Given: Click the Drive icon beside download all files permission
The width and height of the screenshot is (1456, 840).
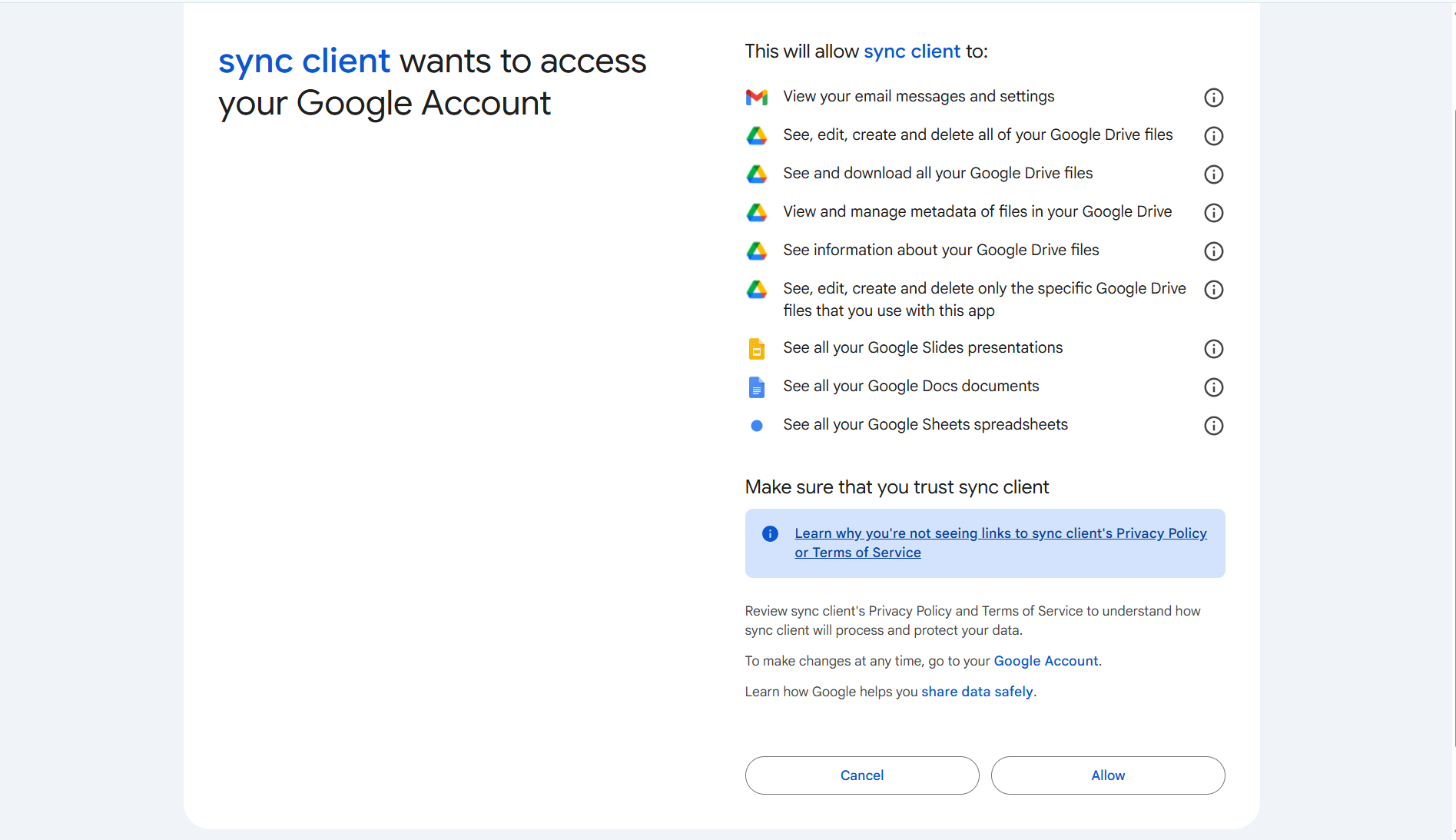Looking at the screenshot, I should pos(757,174).
